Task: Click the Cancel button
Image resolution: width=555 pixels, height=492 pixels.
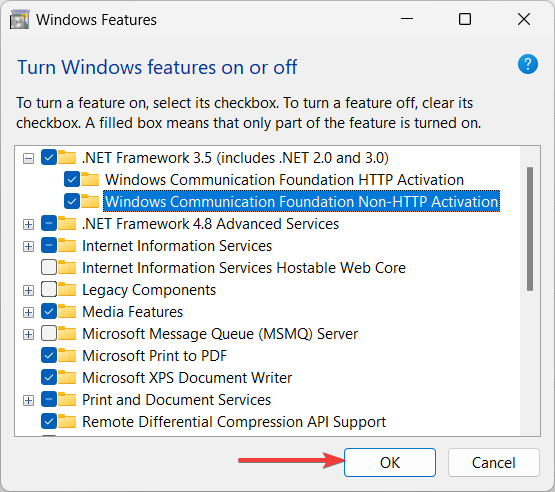Action: 494,463
